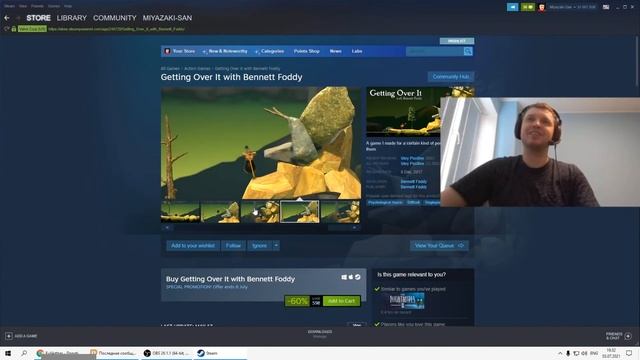The height and width of the screenshot is (360, 640).
Task: Switch to Big Picture mode icon
Action: (606, 7)
